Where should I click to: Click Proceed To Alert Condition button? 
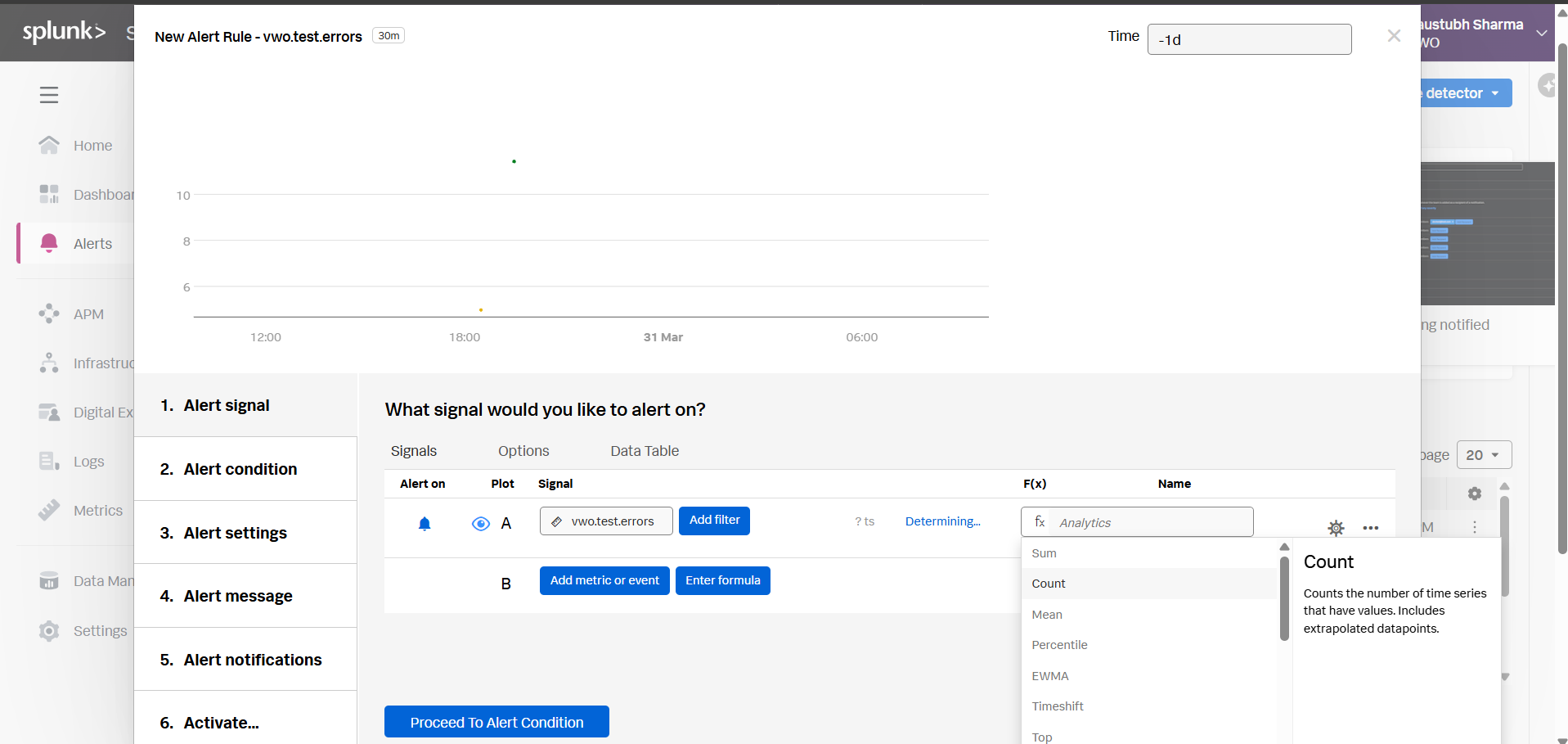(x=496, y=722)
